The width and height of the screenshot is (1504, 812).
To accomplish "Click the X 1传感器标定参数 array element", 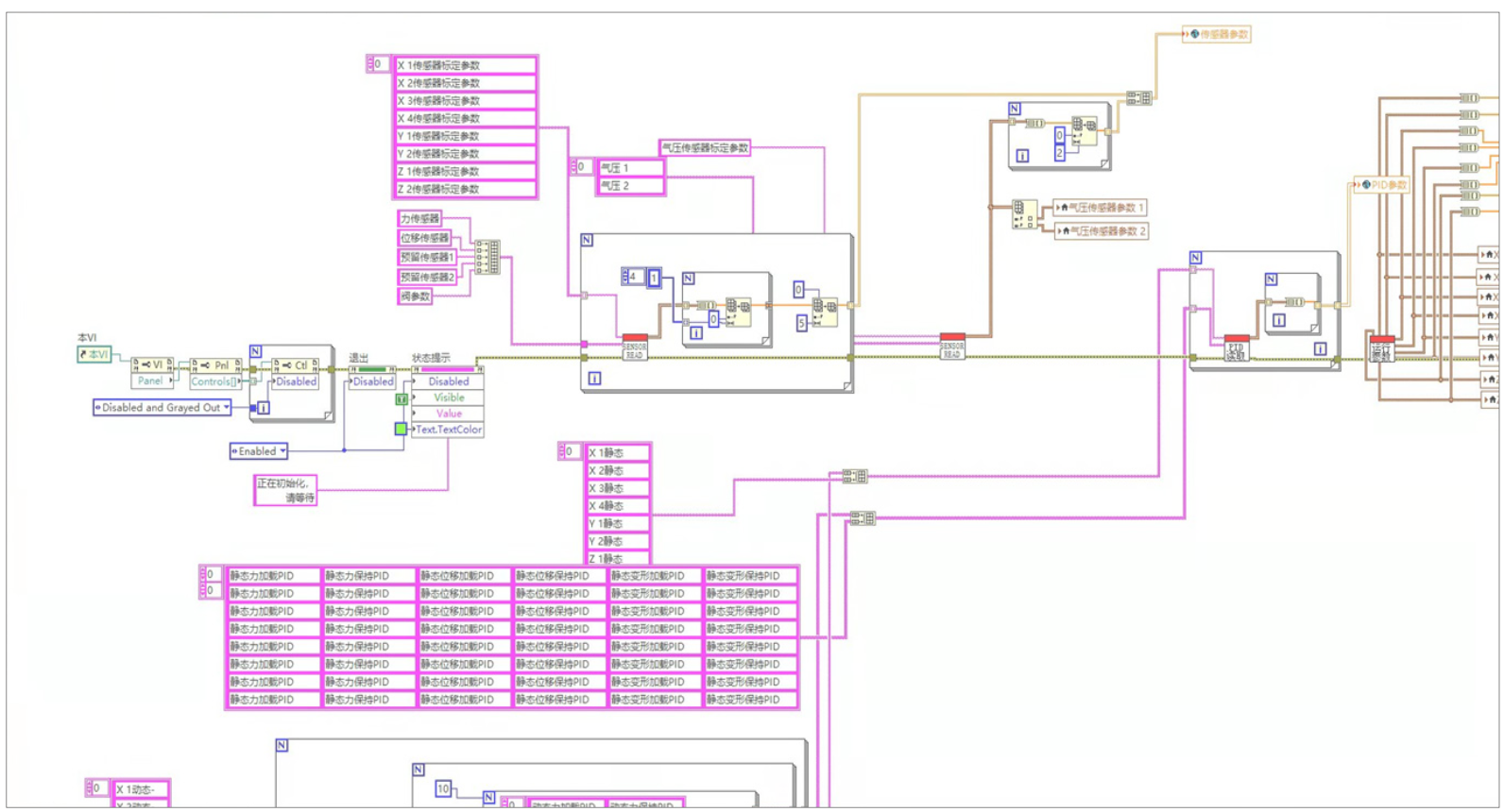I will [x=465, y=65].
